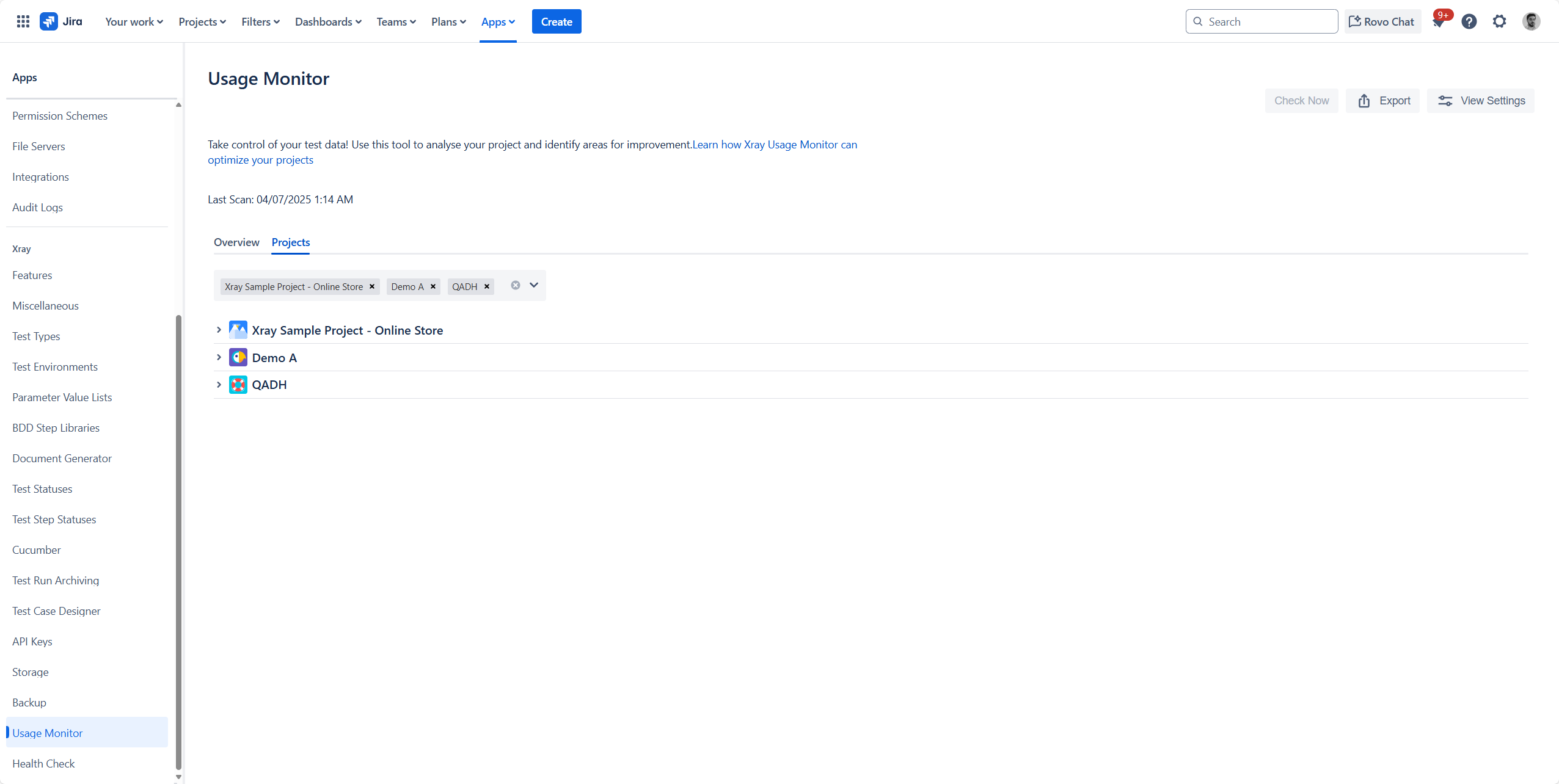This screenshot has height=784, width=1559.
Task: Open the Filters menu
Action: (x=261, y=21)
